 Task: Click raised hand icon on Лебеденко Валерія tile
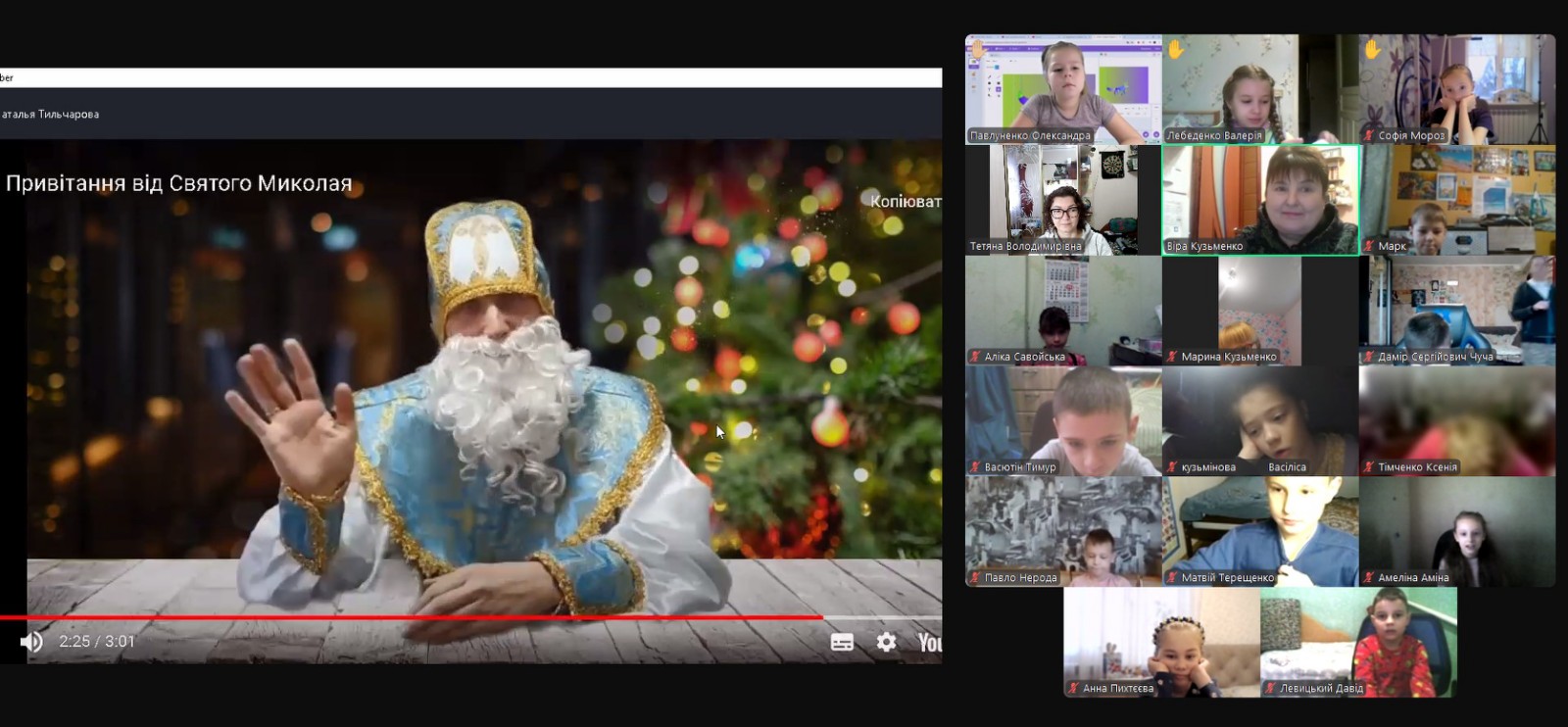coord(1176,49)
